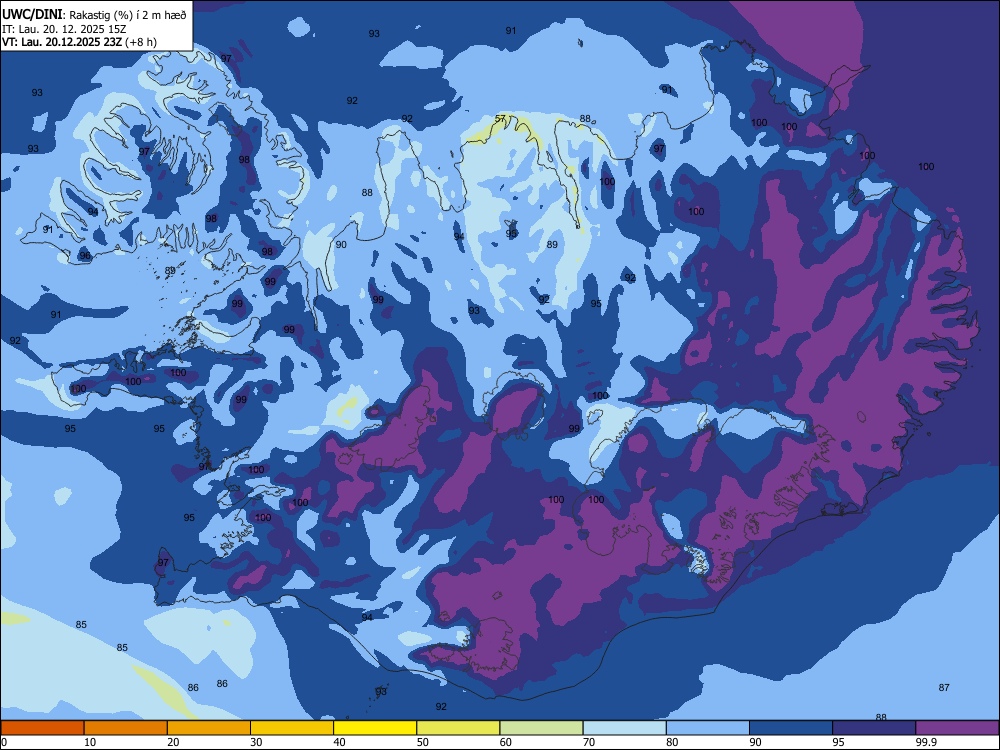
Task: Select the pale blue 70–80 legend swatch
Action: click(625, 728)
